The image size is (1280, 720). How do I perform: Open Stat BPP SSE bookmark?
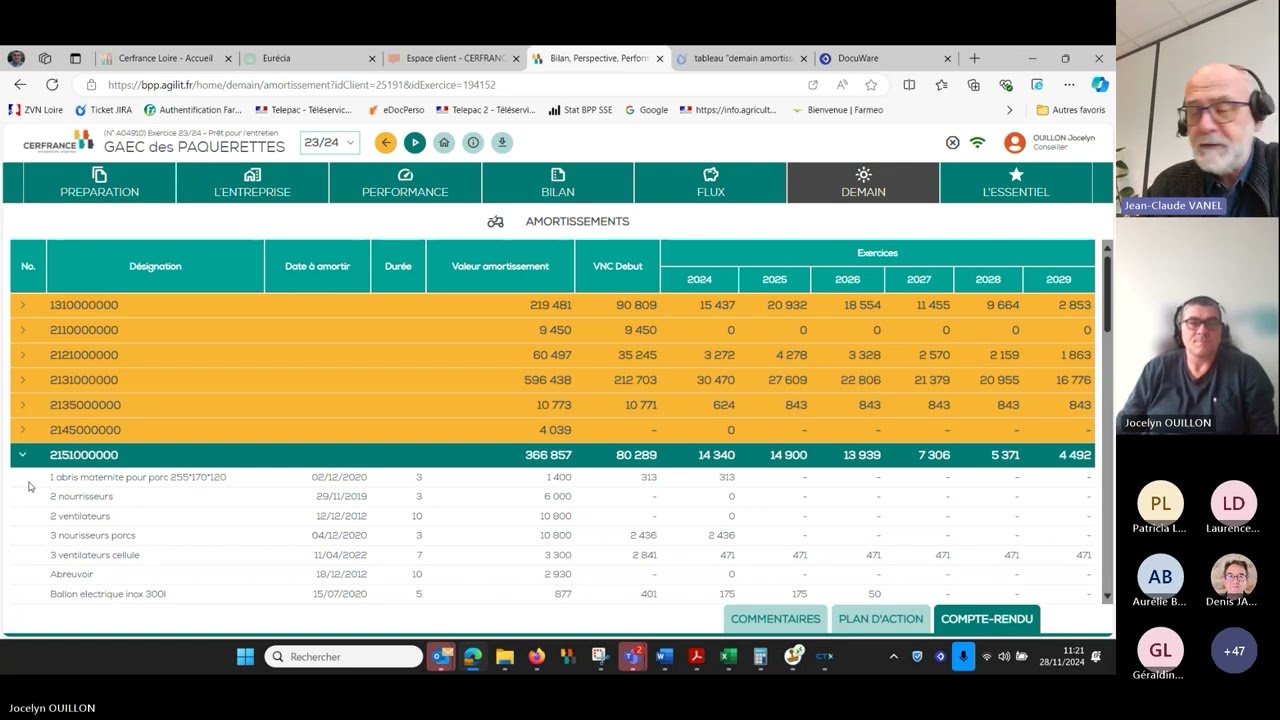click(x=580, y=110)
